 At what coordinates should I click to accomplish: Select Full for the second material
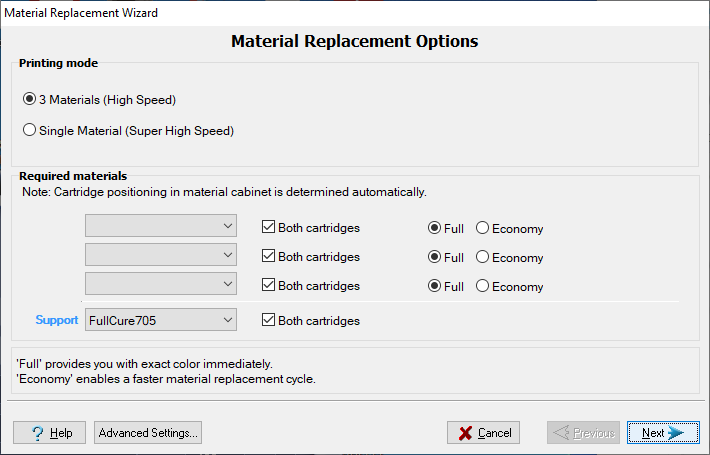click(x=435, y=257)
